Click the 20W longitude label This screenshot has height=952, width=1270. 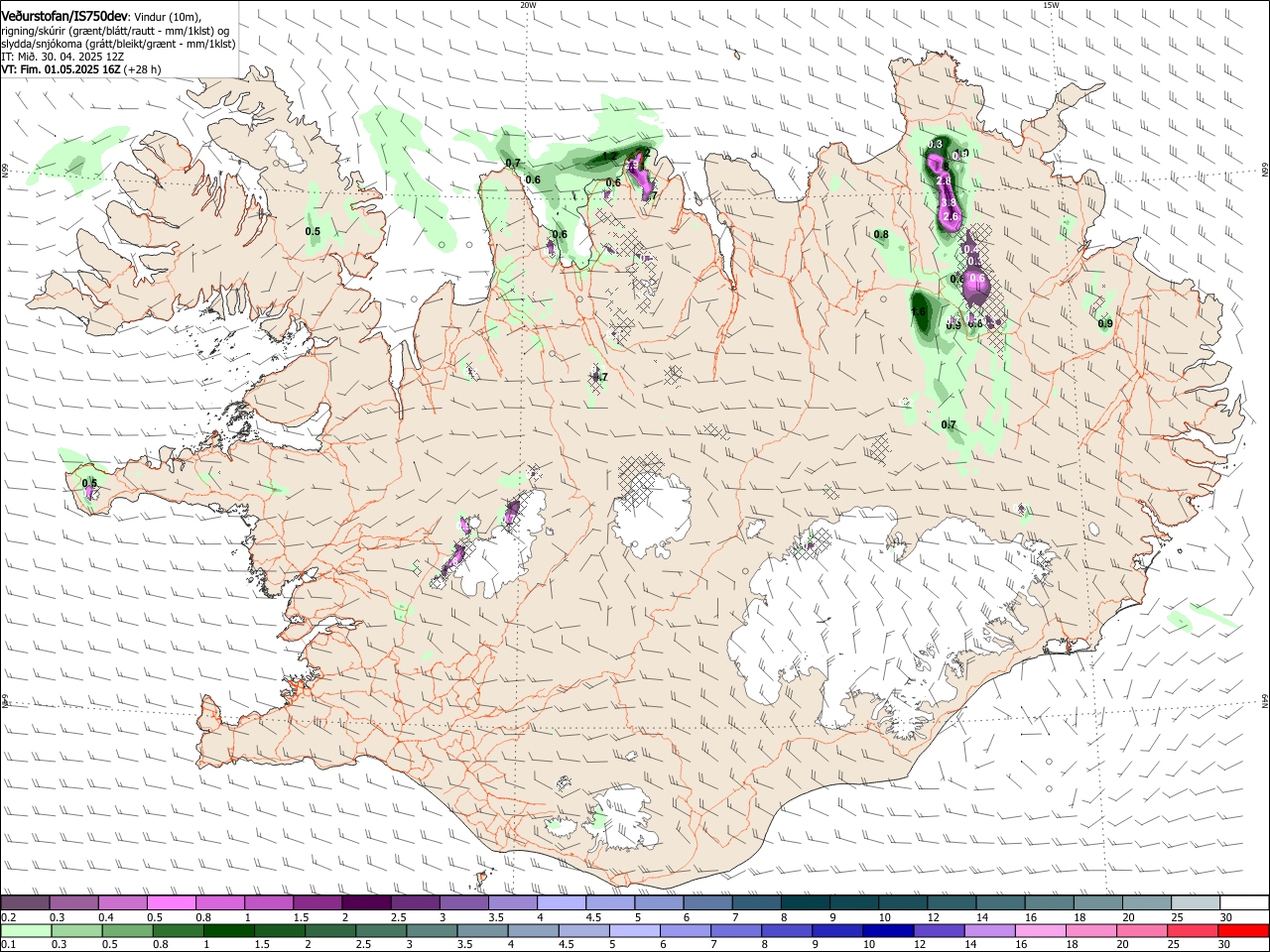[528, 5]
